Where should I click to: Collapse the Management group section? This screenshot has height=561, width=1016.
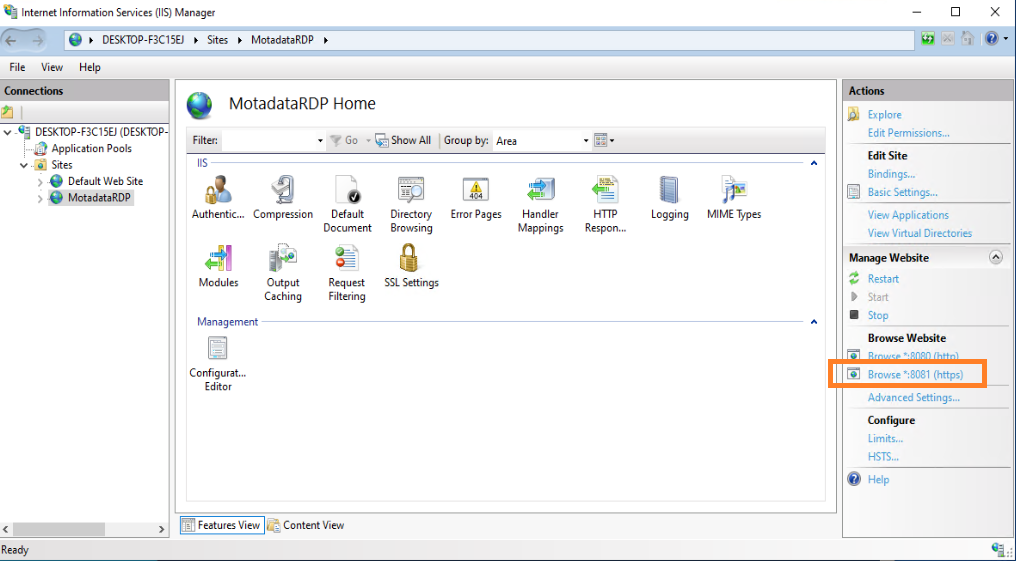coord(814,322)
